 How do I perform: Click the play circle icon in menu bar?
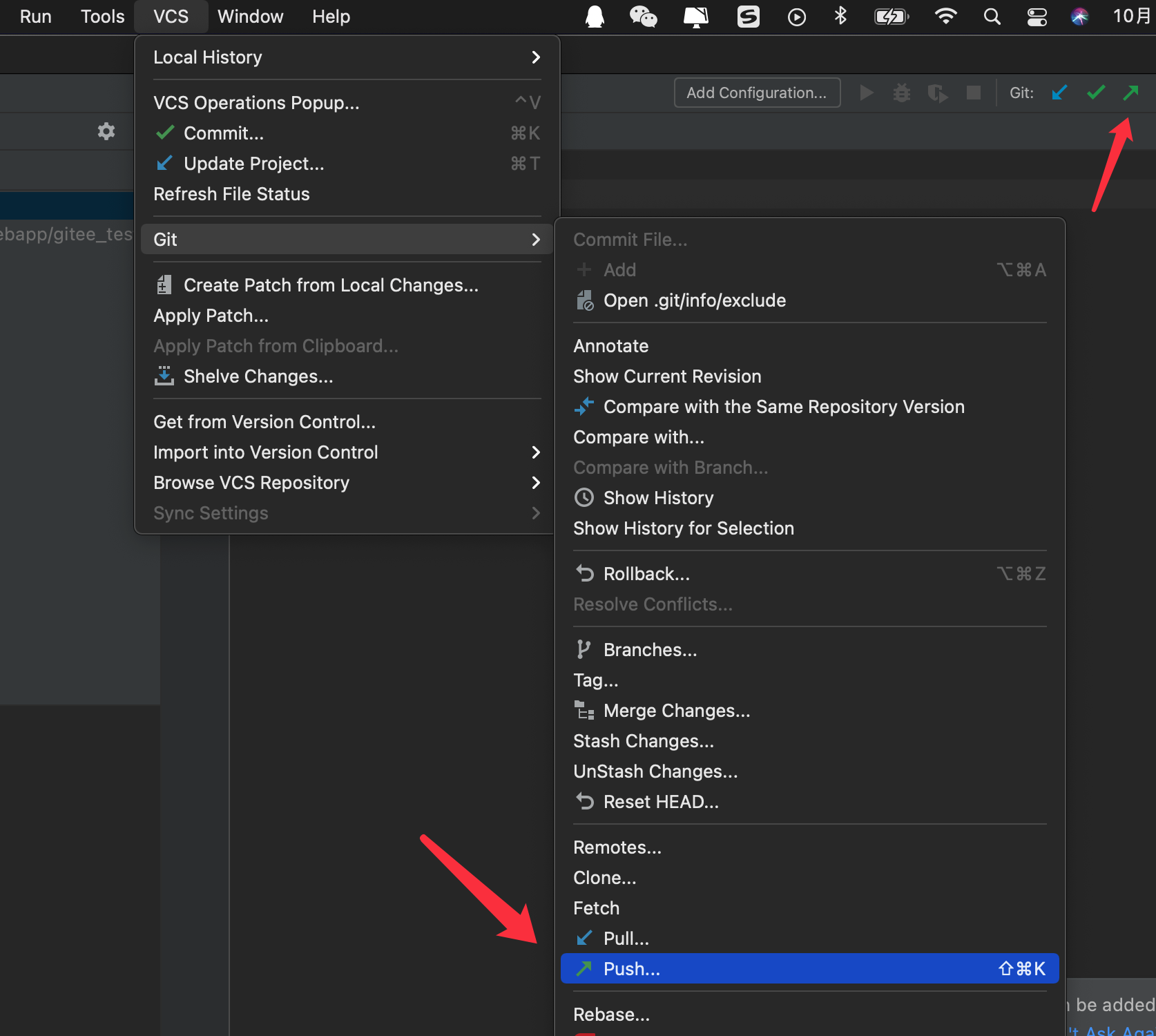tap(797, 17)
